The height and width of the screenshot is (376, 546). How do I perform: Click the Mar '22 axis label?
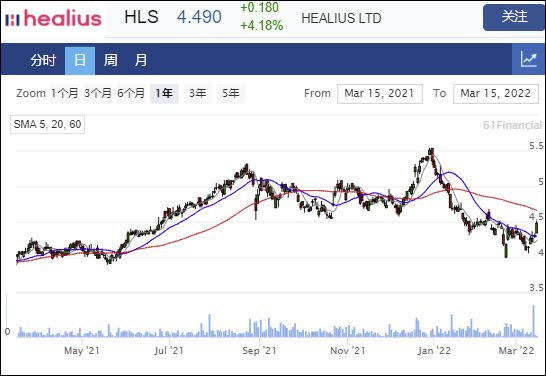click(x=516, y=350)
